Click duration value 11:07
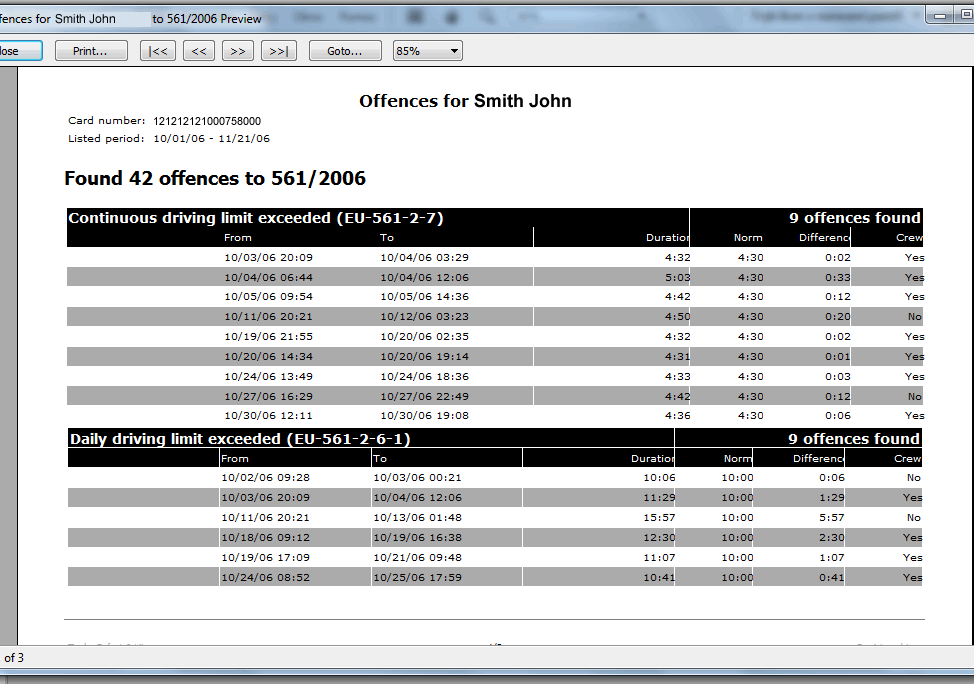974x684 pixels. [x=659, y=557]
